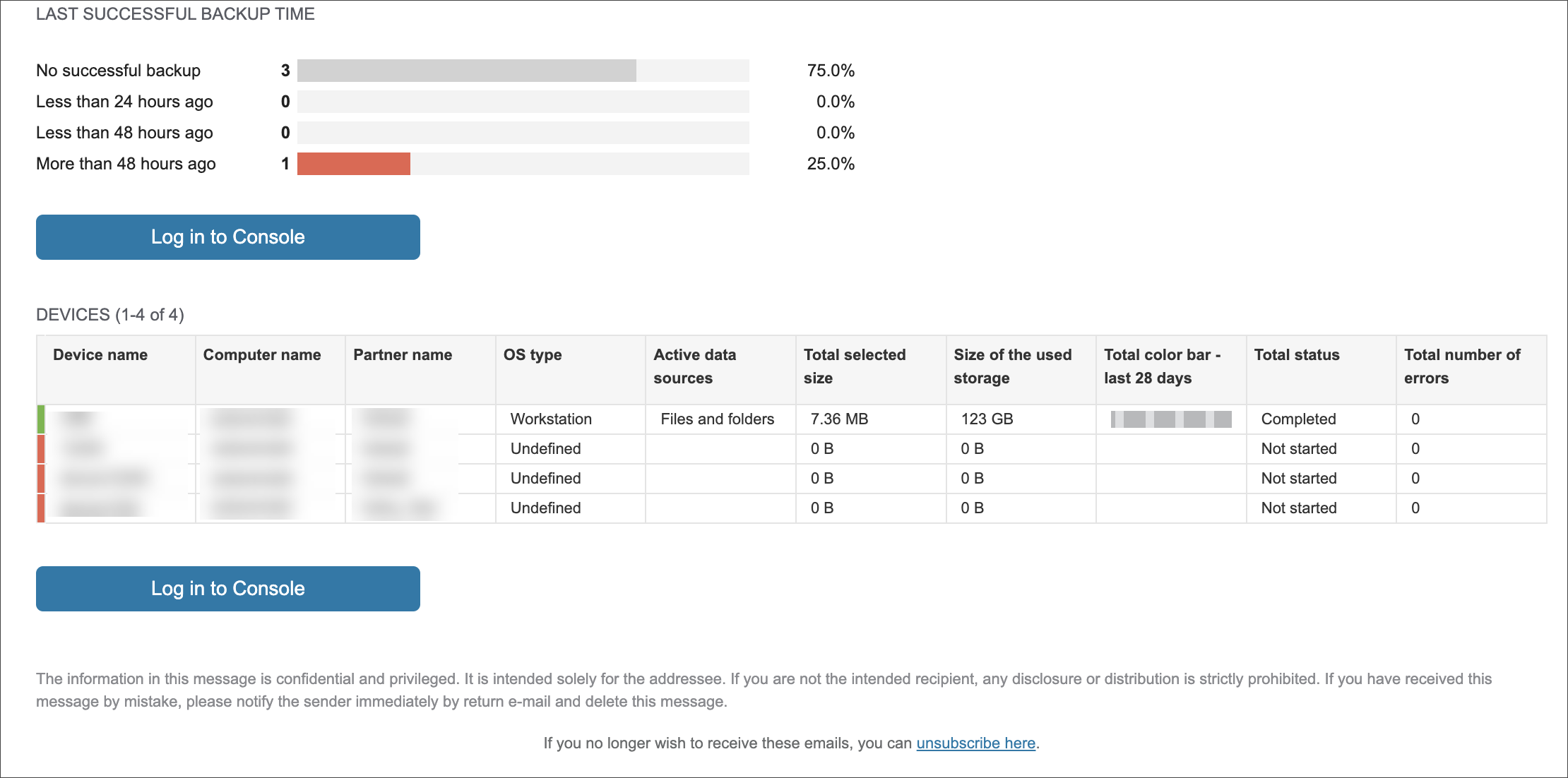The image size is (1568, 778).
Task: Open the unsubscribe here link
Action: coord(975,743)
